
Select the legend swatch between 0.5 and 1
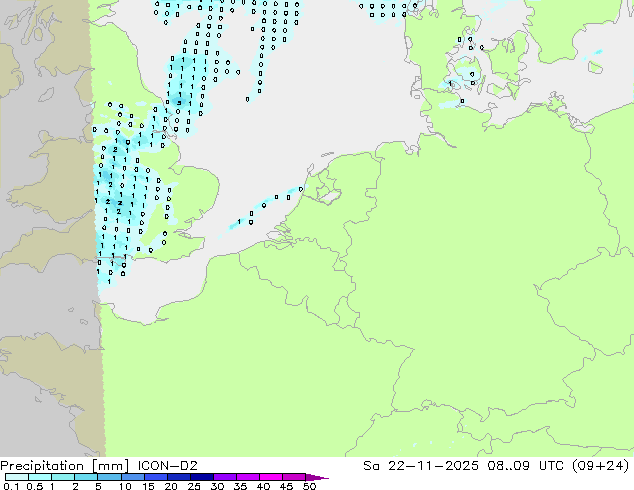(40, 477)
